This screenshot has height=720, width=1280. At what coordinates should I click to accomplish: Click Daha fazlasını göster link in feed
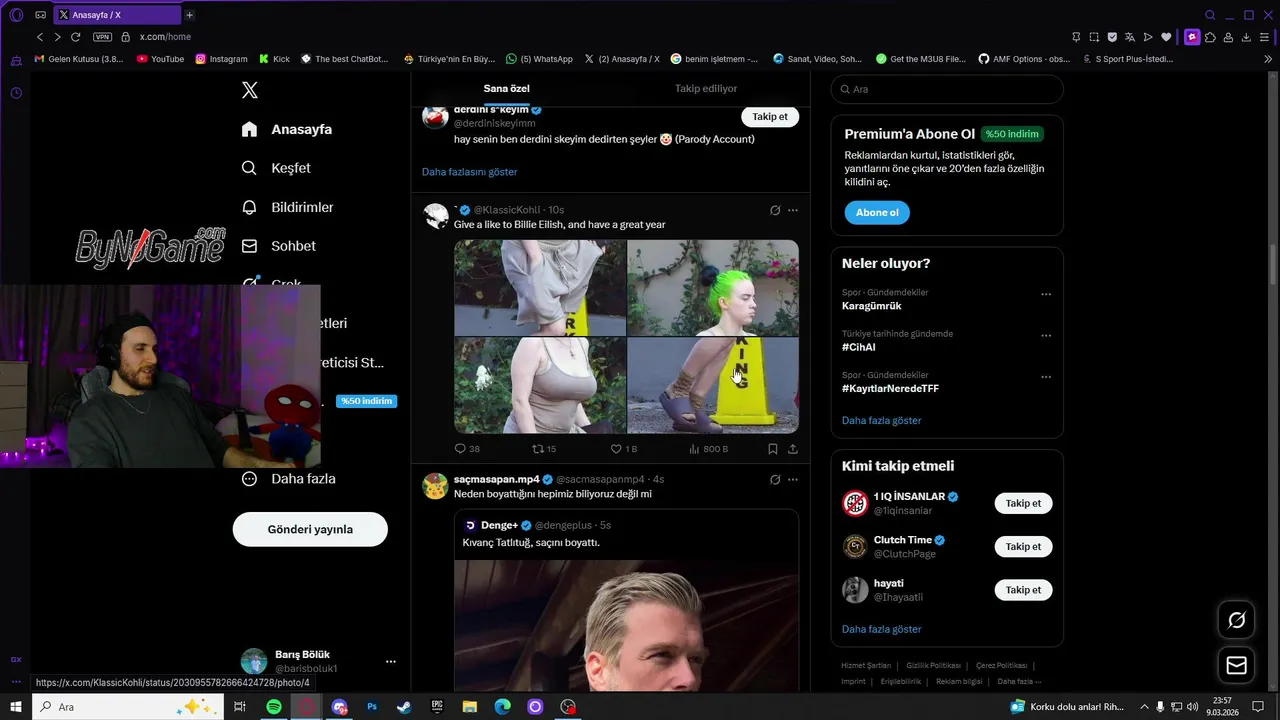click(x=470, y=172)
